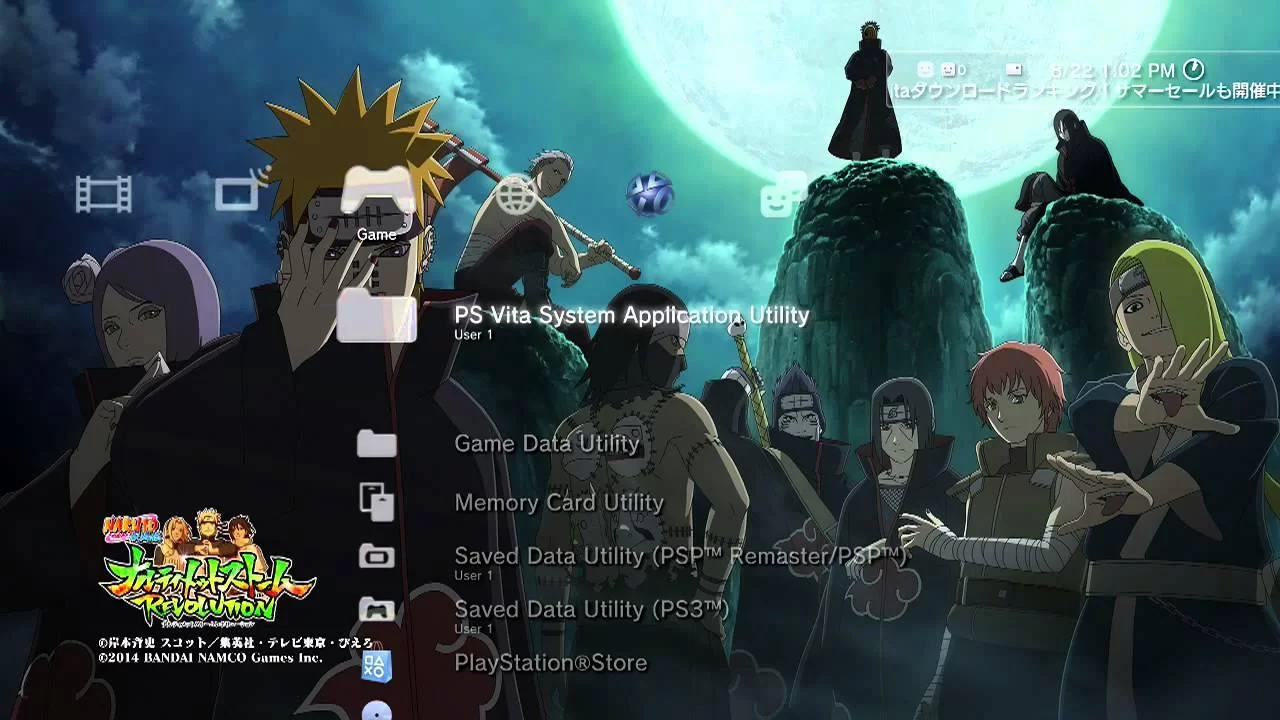Select "Saved Data Utility (PSP Remaster/PSP)" text
1280x720 pixels.
pyautogui.click(x=681, y=556)
